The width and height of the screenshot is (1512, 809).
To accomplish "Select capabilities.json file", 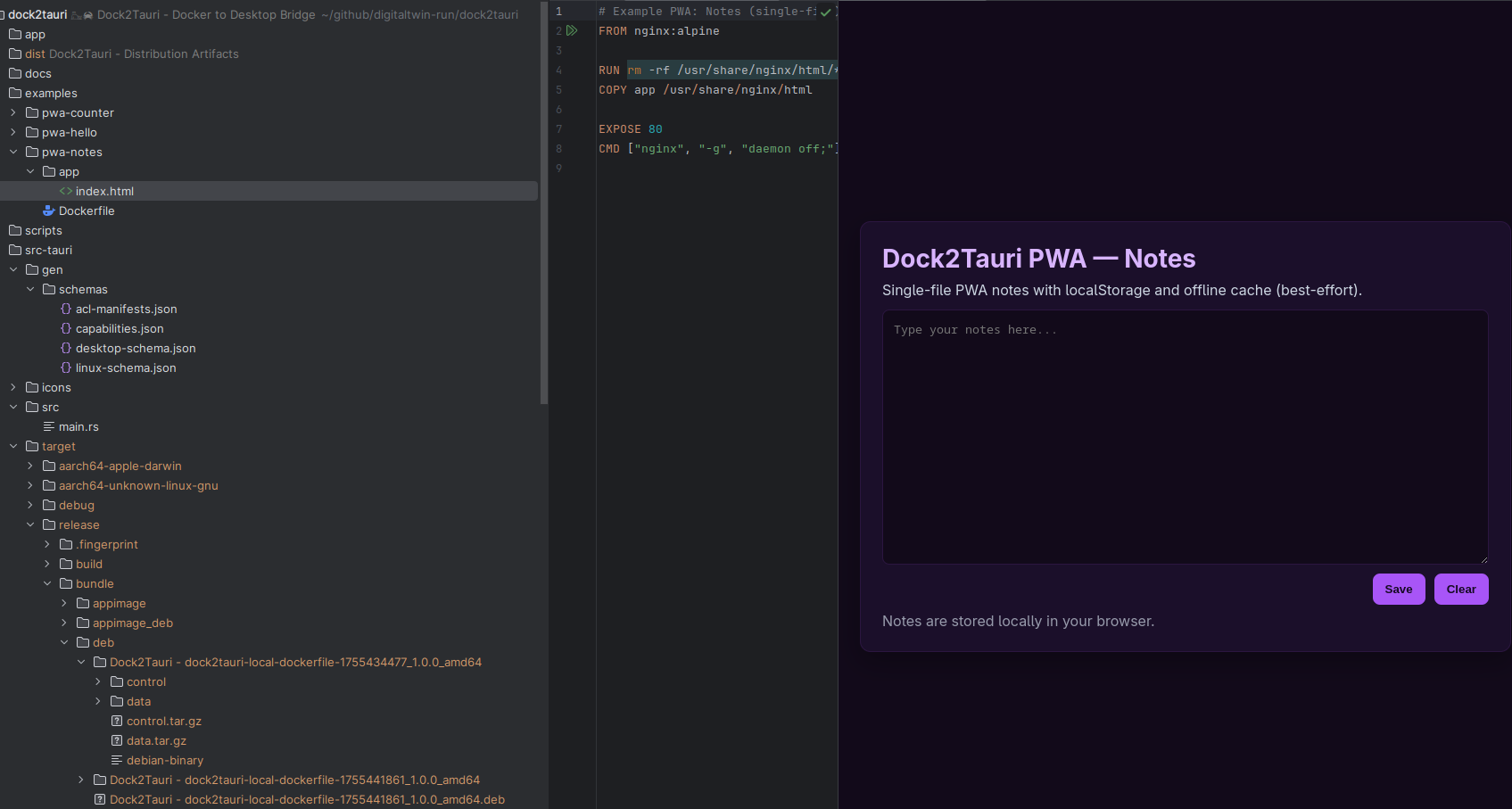I will coord(120,328).
